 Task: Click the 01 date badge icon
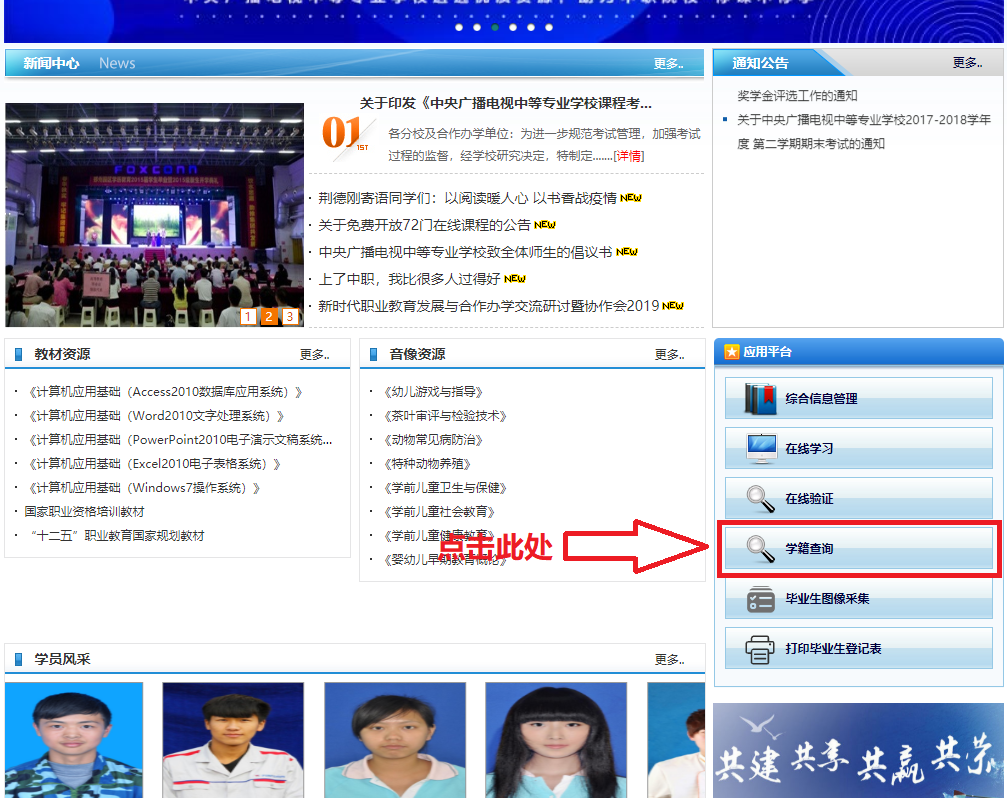coord(342,133)
